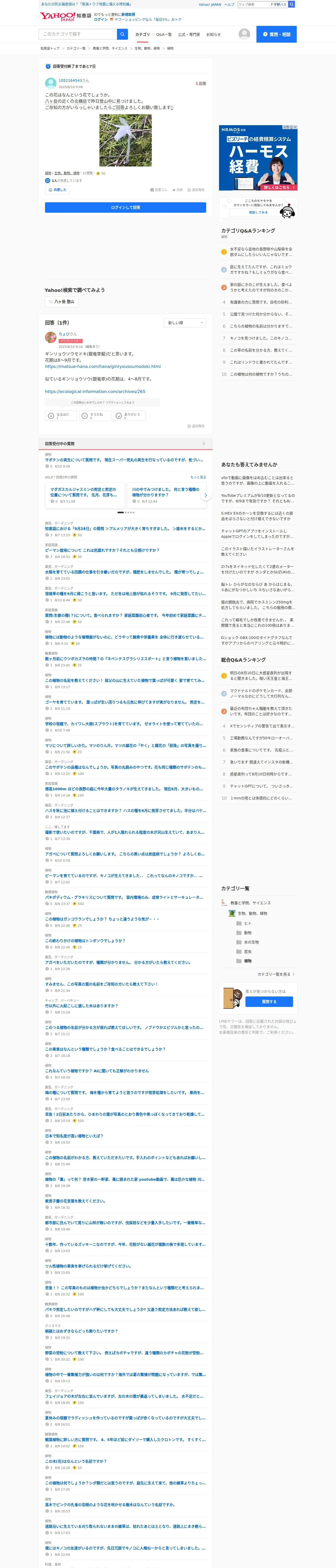Click the HELP carousel pagination dots
Image resolution: width=336 pixels, height=1568 pixels.
coord(126,512)
